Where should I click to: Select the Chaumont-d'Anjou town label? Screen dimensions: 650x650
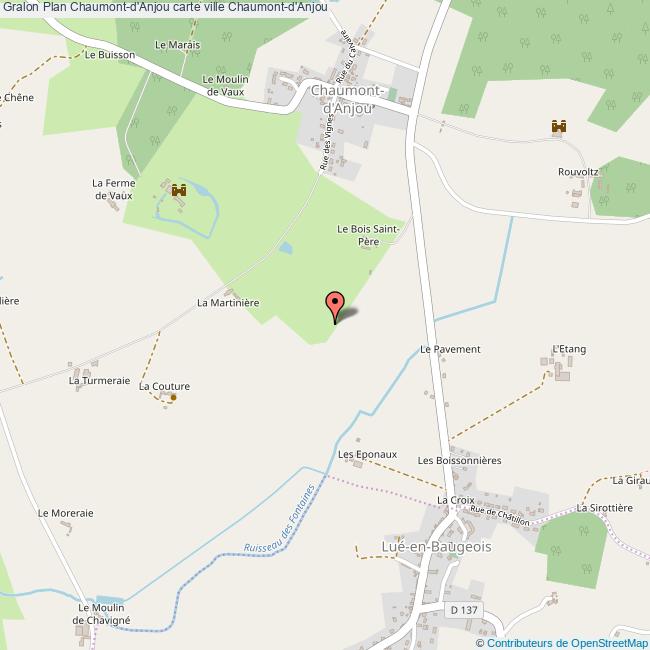347,99
